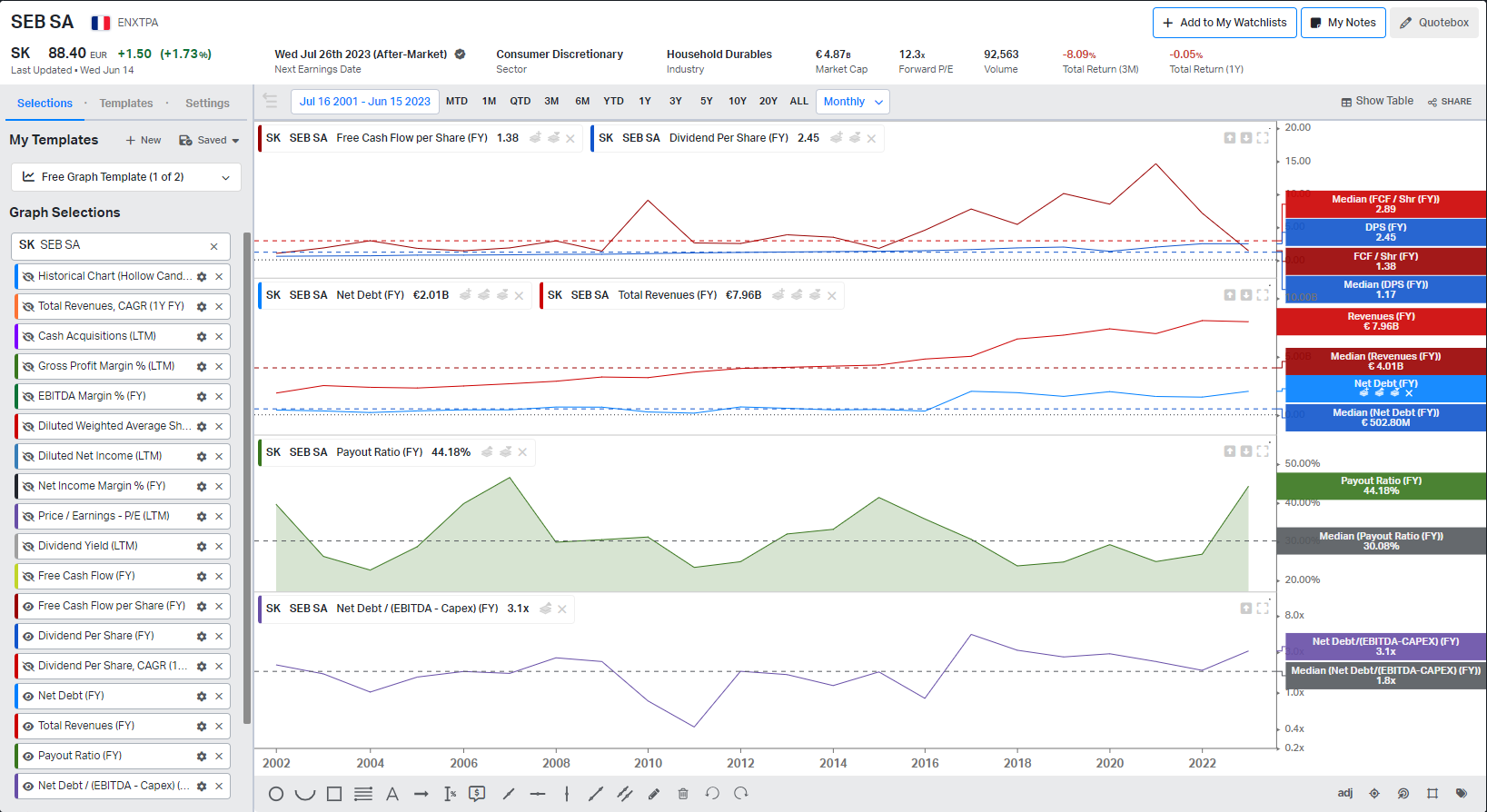Show the hidden Gross Profit Margin % series
1487x812 pixels.
28,367
